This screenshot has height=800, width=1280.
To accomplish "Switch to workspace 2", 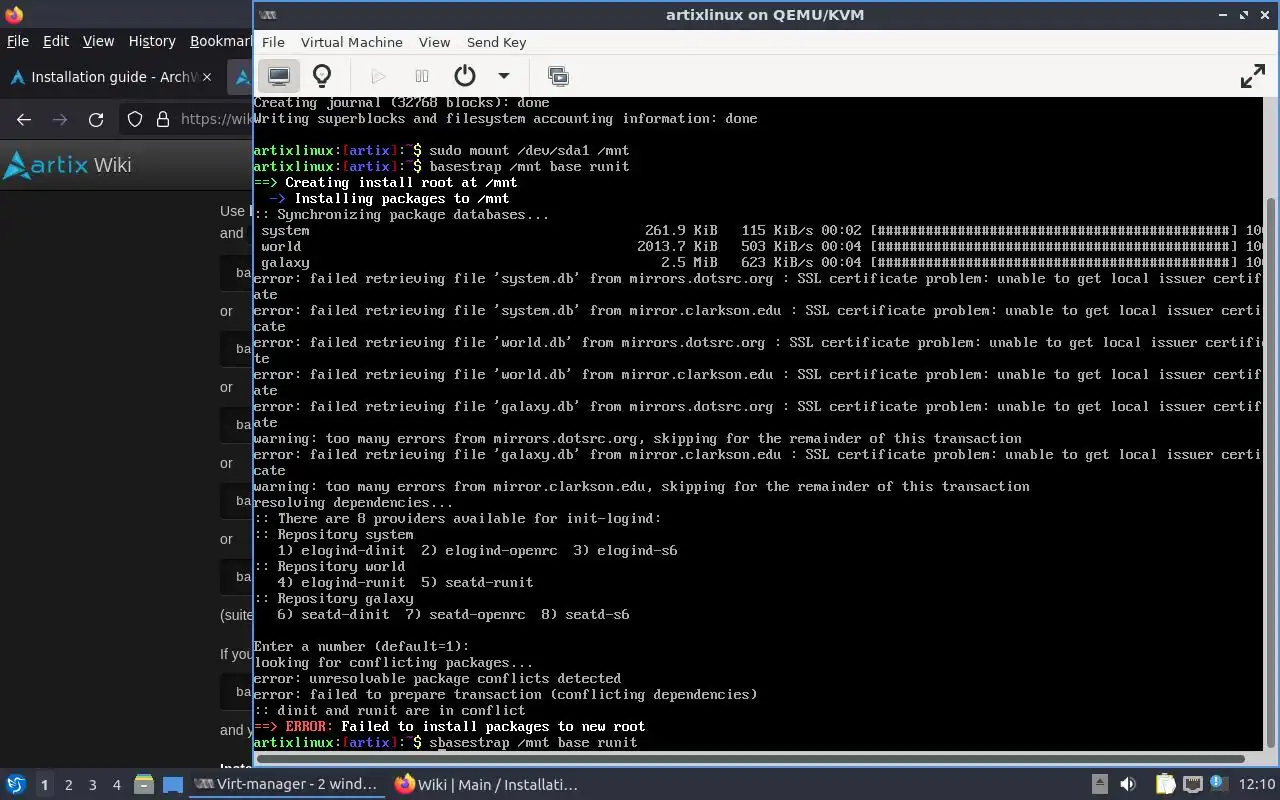I will point(68,785).
